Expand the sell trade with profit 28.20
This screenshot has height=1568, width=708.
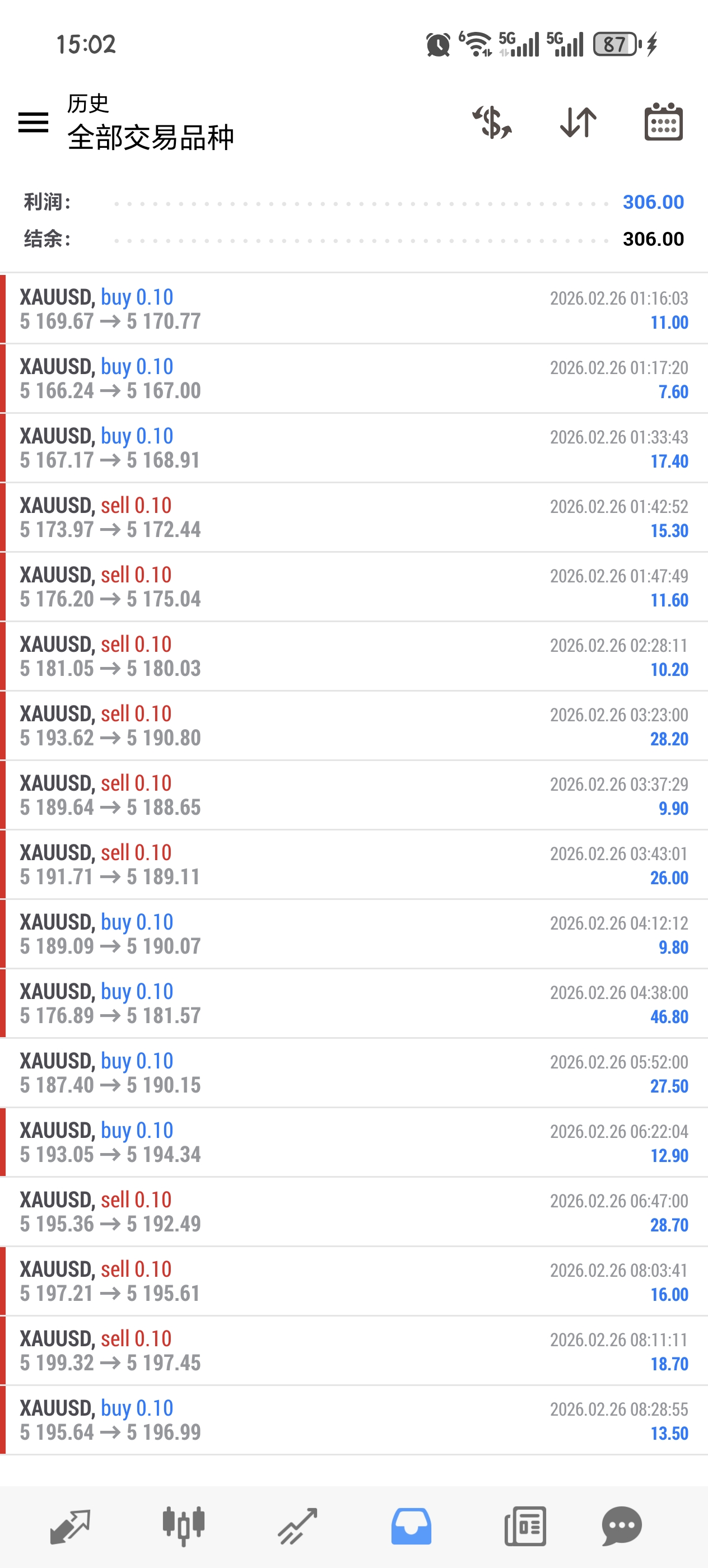click(353, 726)
